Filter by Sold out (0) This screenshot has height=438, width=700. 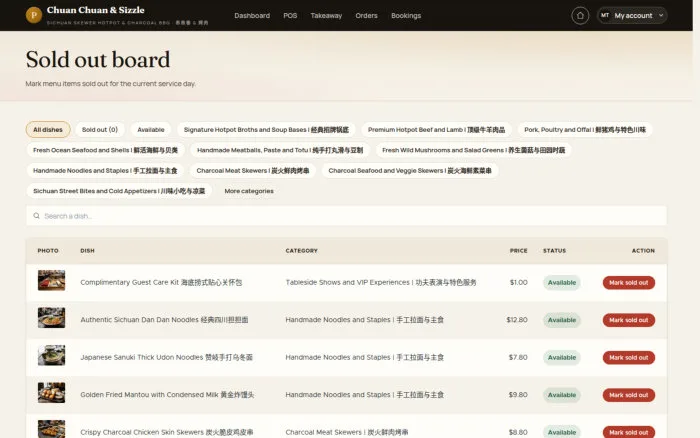tap(100, 129)
